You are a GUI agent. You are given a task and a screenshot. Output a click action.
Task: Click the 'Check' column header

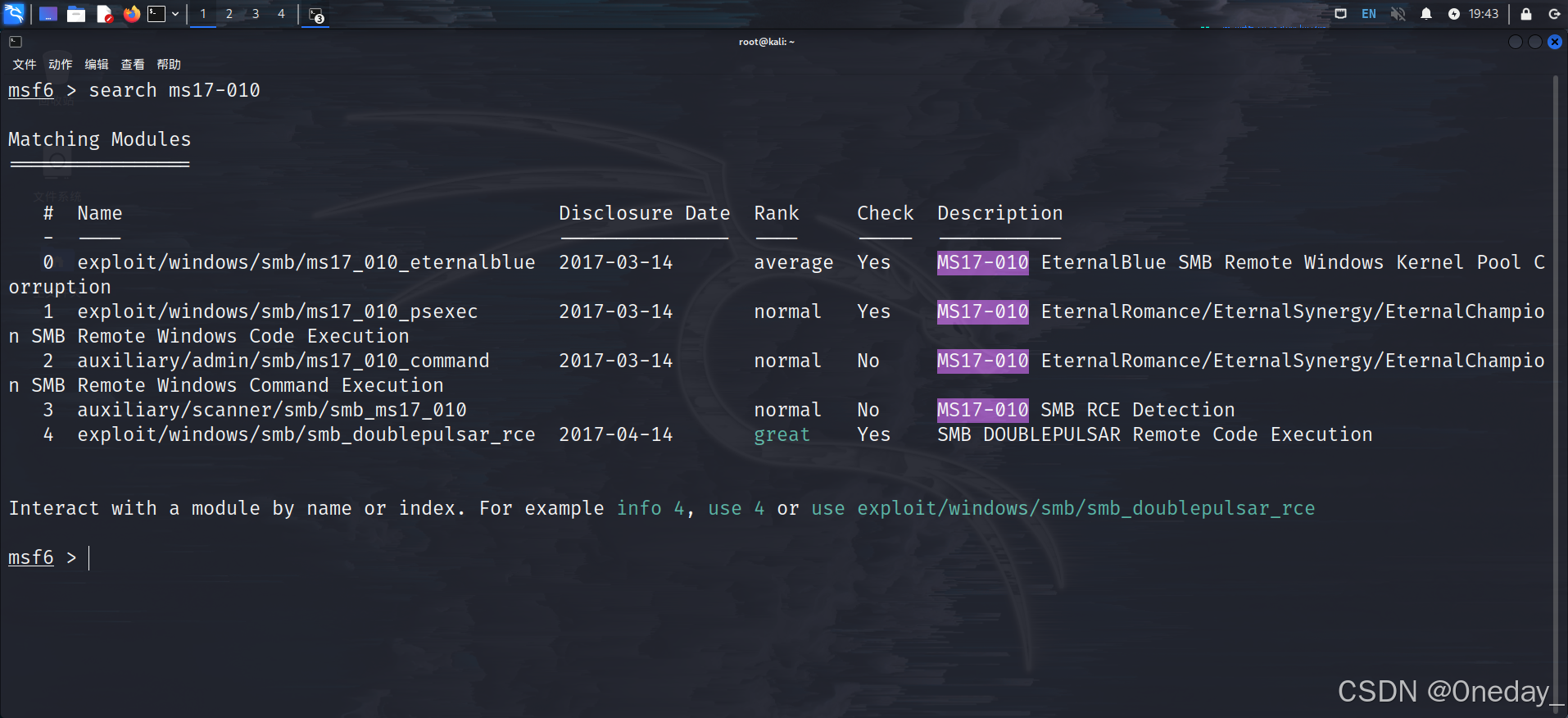click(x=886, y=213)
